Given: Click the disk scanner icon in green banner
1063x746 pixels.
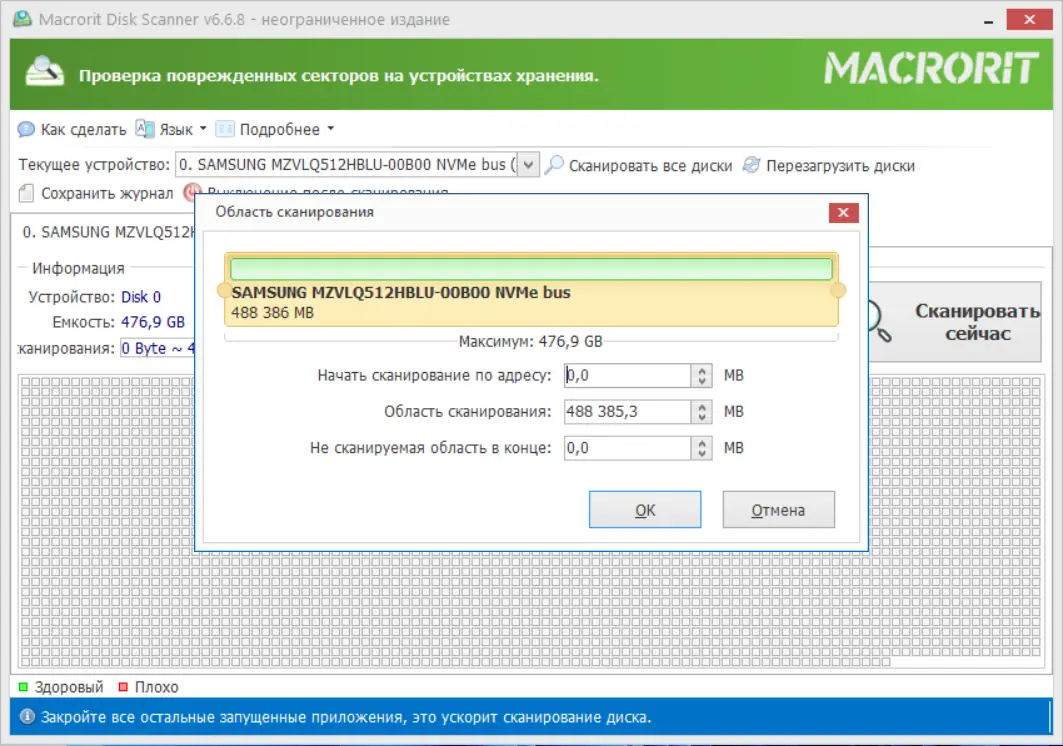Looking at the screenshot, I should point(45,72).
